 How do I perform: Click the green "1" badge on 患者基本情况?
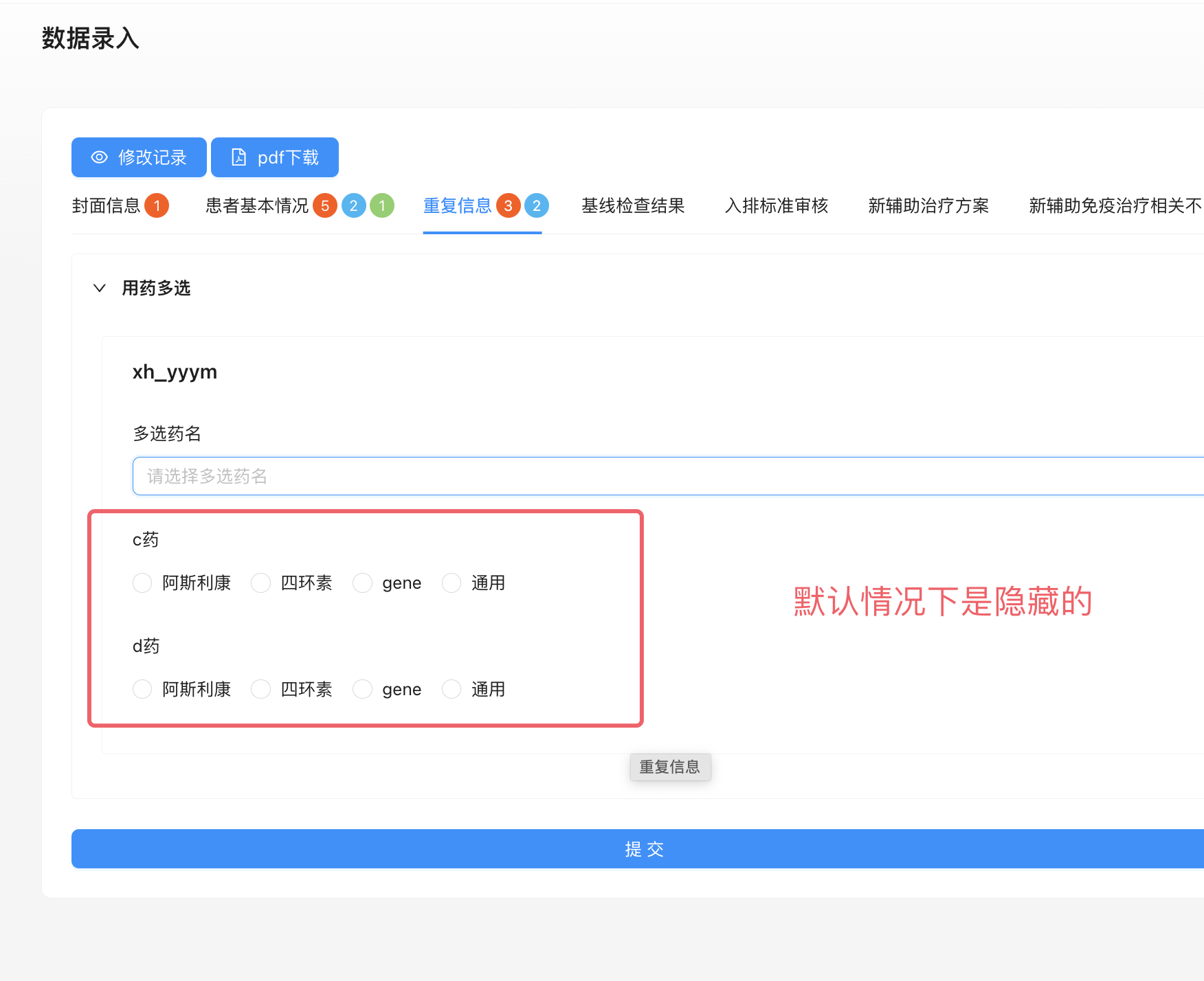383,205
